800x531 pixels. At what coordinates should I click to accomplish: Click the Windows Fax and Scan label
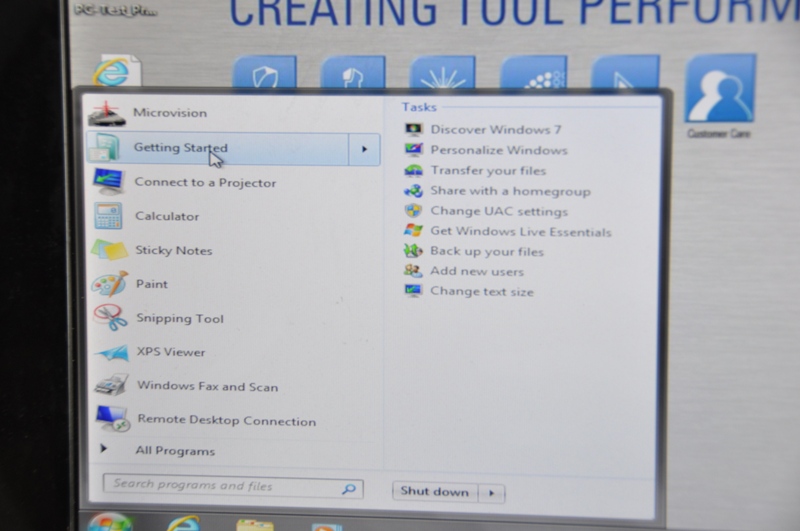coord(207,386)
